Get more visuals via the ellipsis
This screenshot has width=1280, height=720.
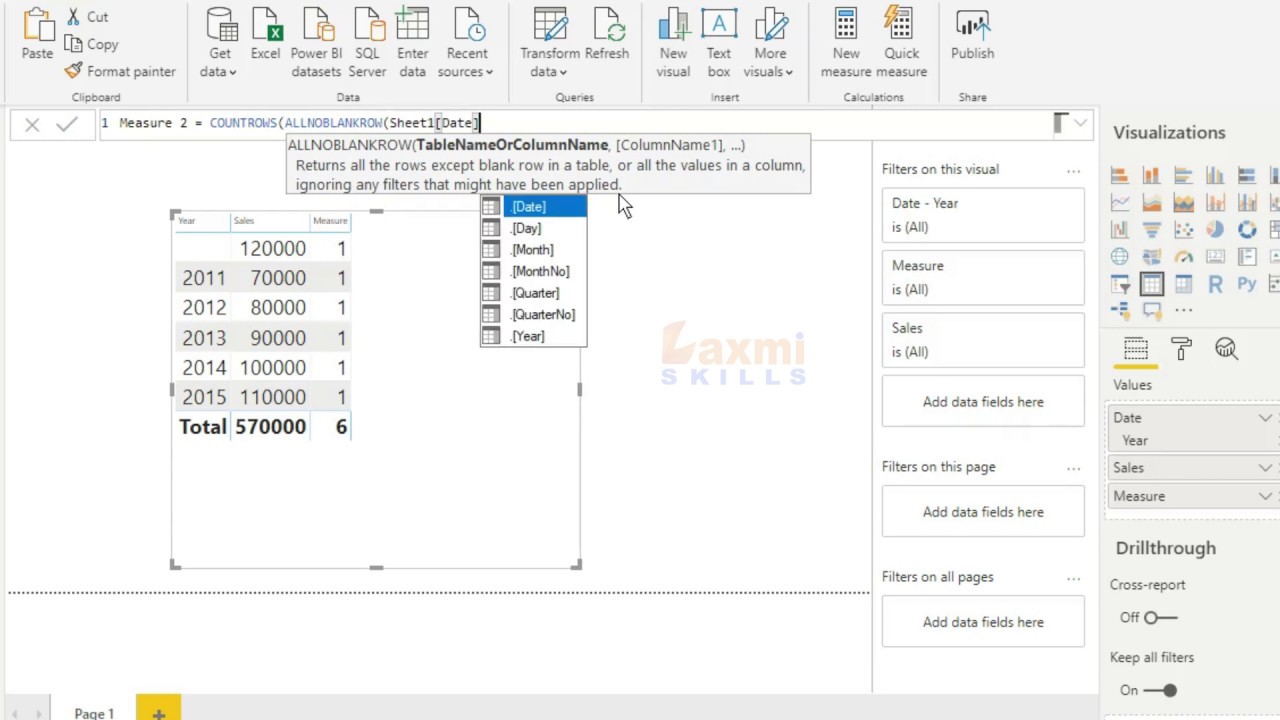[x=1184, y=310]
